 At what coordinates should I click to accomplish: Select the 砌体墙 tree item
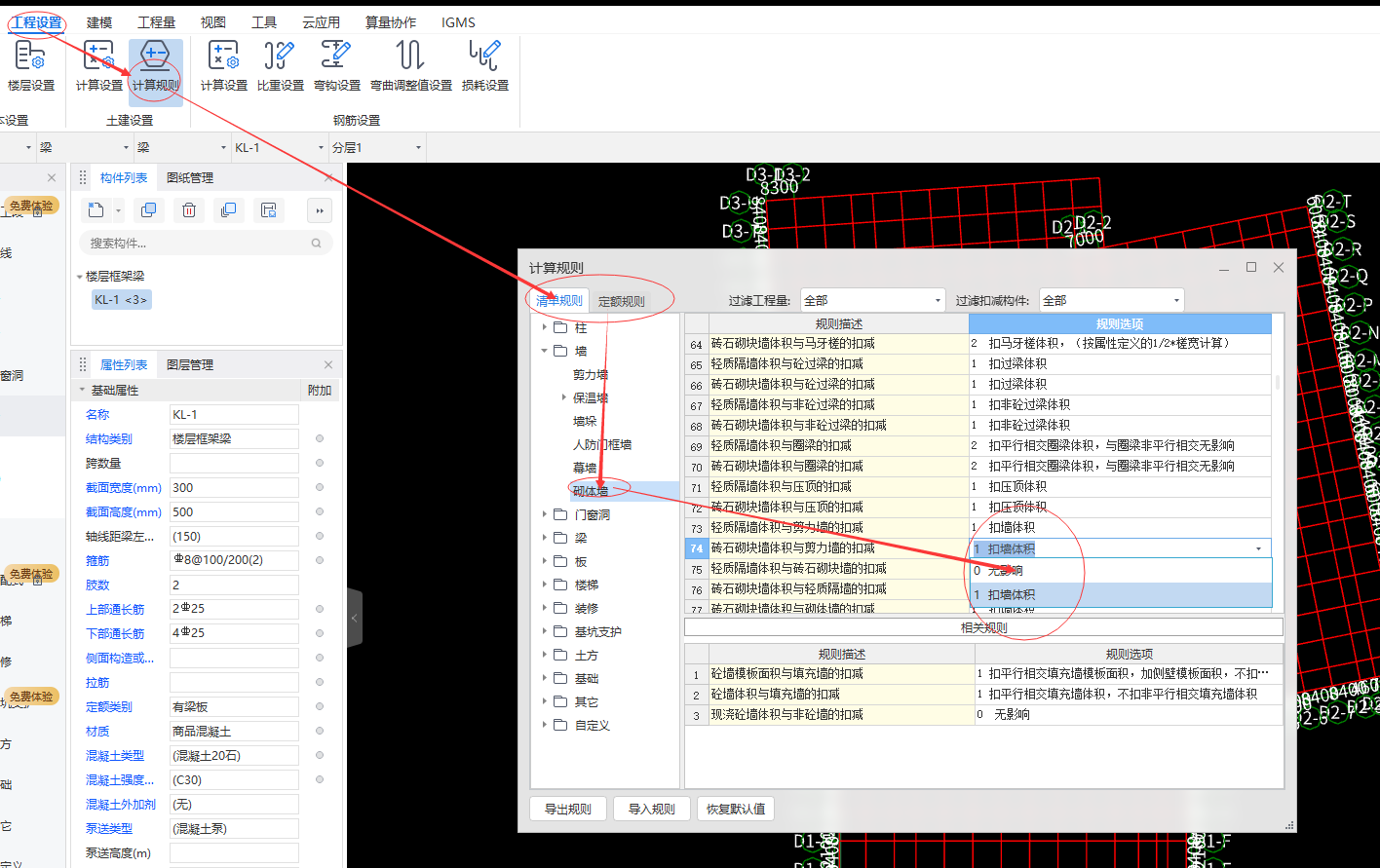point(591,491)
